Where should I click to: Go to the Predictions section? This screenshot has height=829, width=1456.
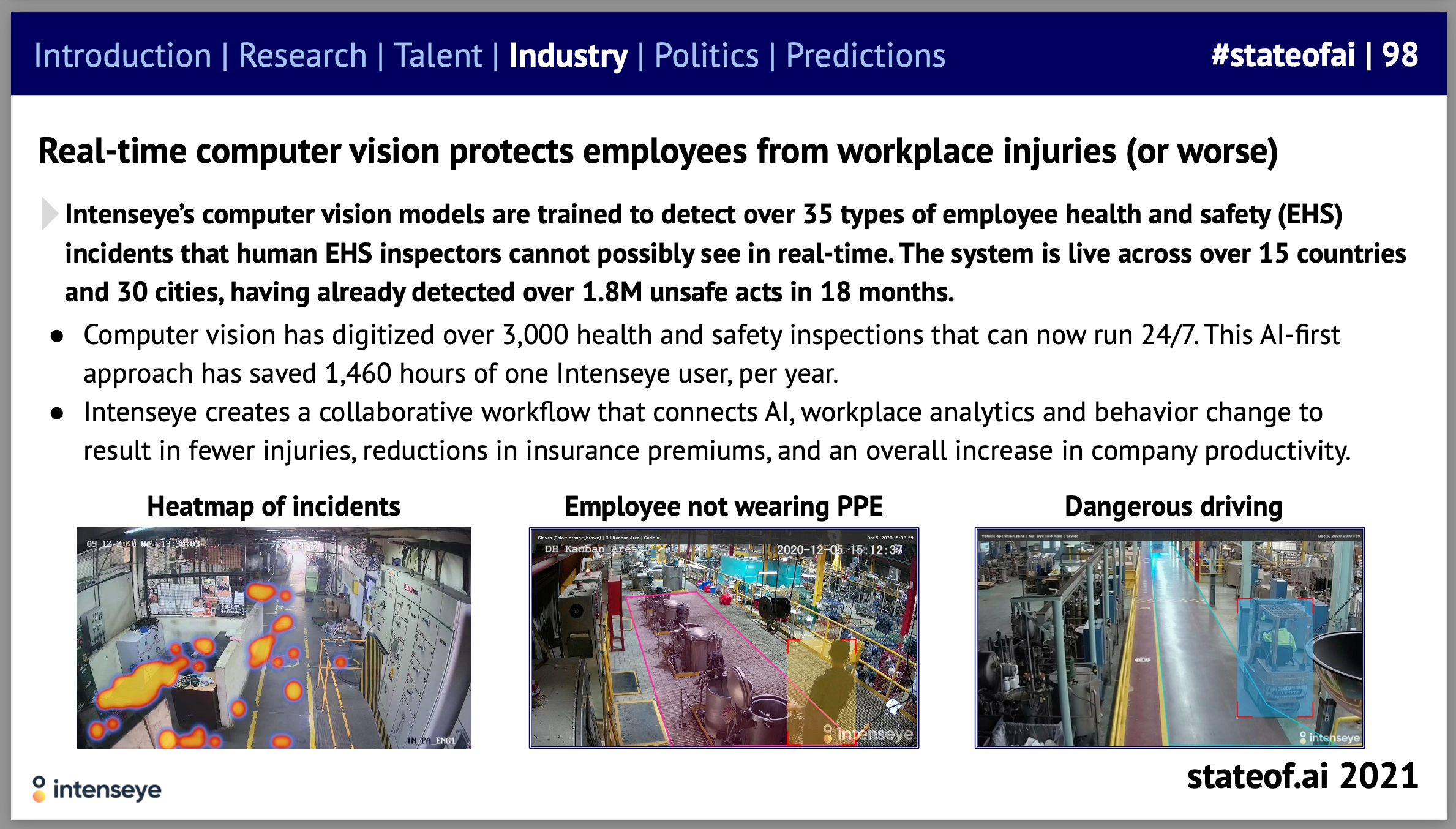pyautogui.click(x=865, y=56)
